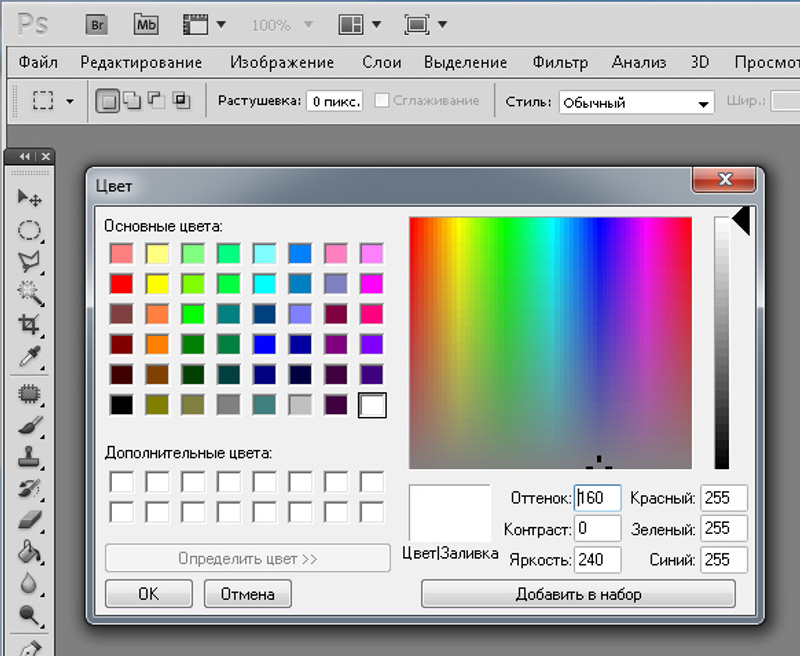
Task: Open the Изображение menu
Action: 282,62
